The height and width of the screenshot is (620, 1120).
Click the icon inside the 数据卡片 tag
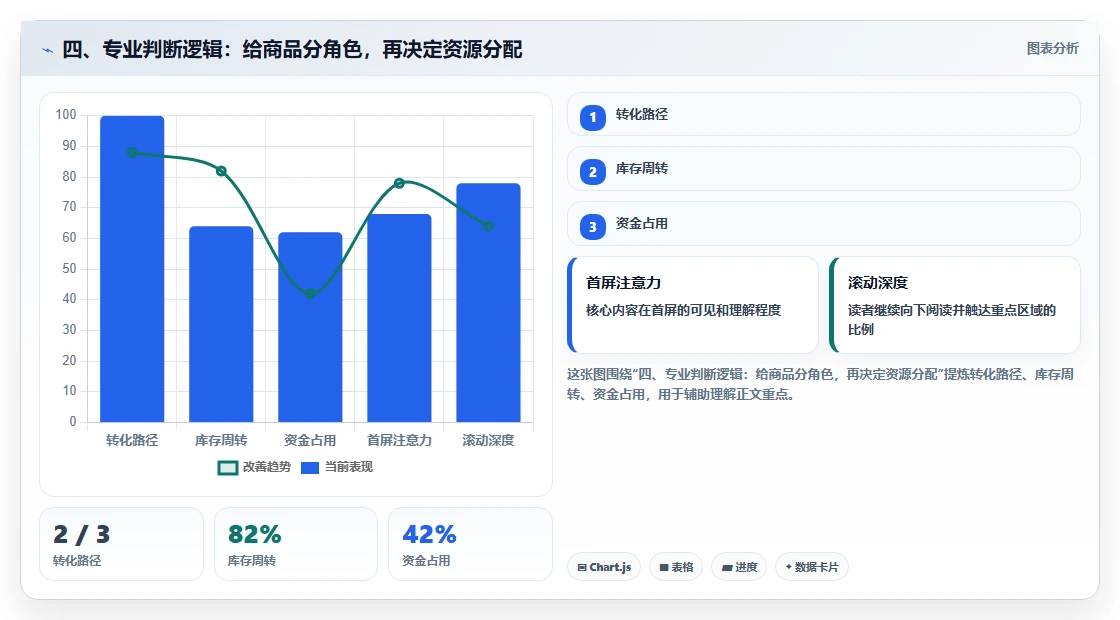coord(789,567)
